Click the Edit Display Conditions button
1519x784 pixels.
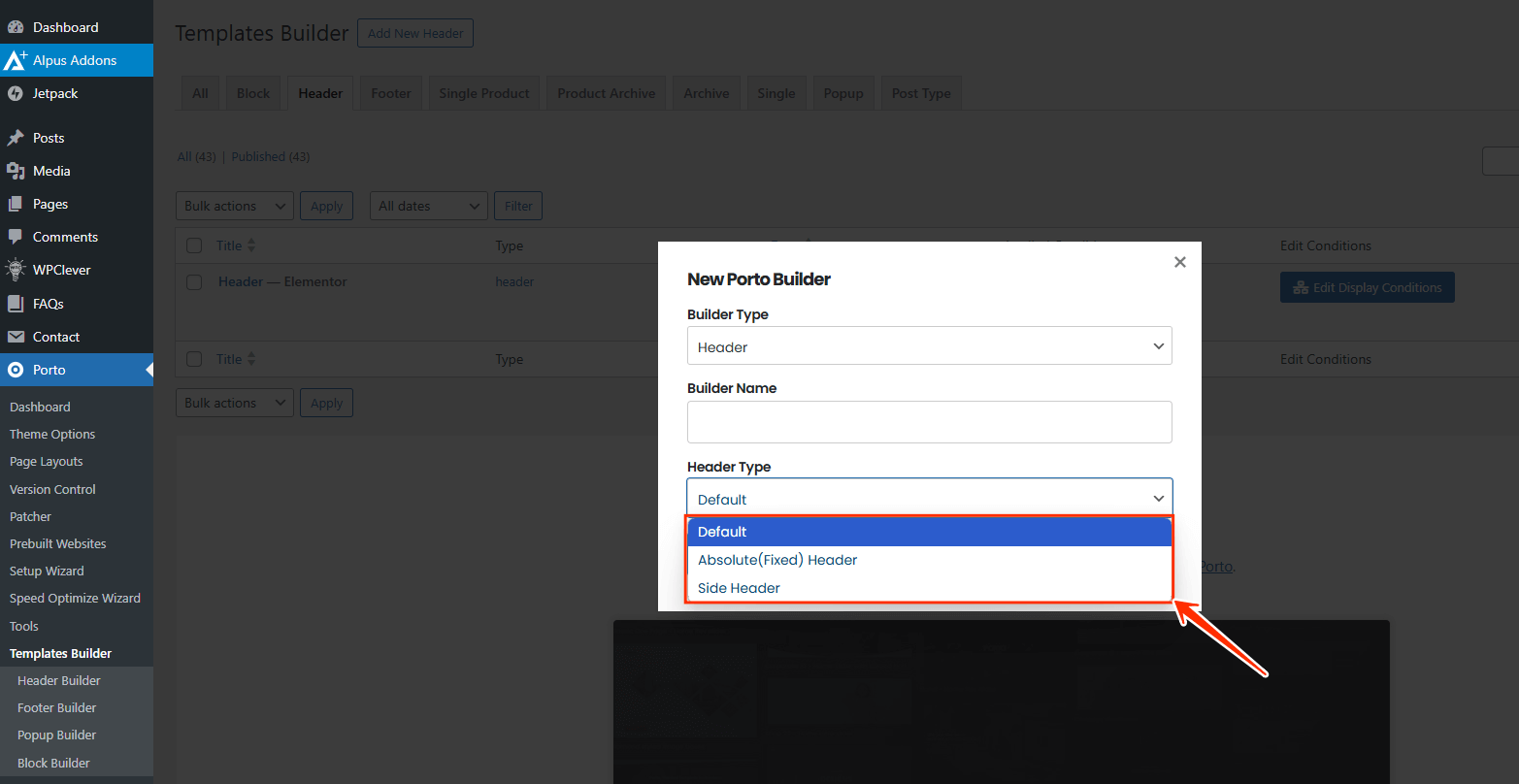click(1367, 287)
